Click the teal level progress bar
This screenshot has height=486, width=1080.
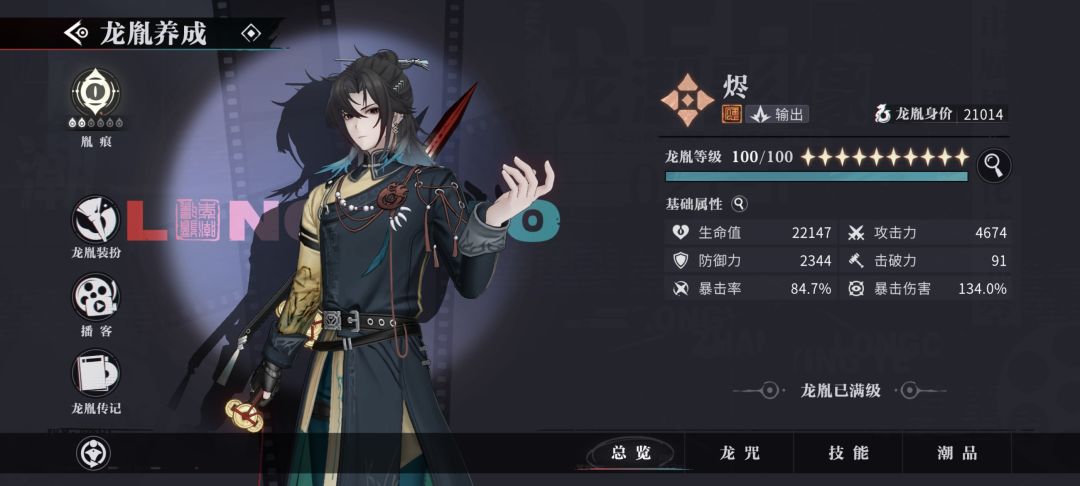816,176
